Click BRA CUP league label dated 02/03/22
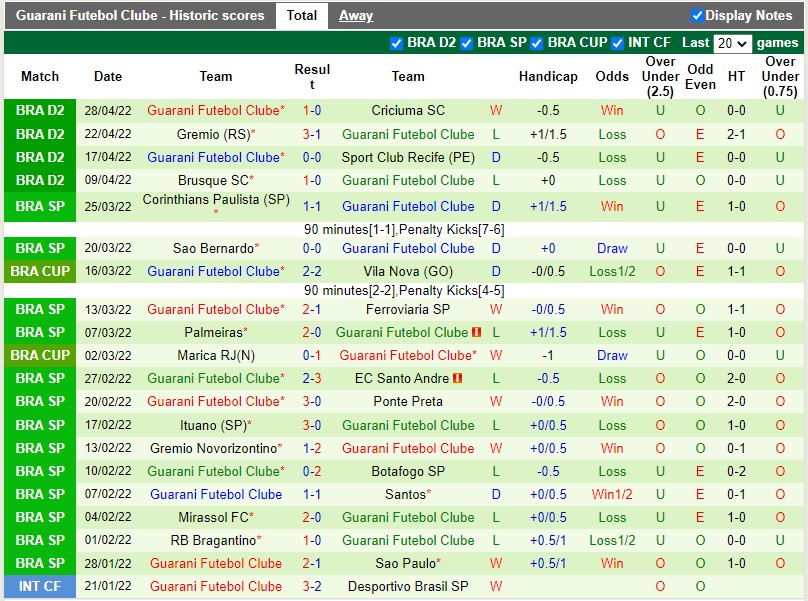808x601 pixels. [x=40, y=355]
